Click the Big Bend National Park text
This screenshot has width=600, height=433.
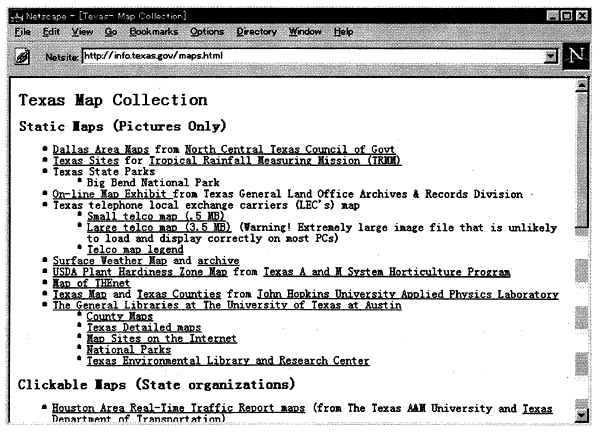(x=153, y=182)
